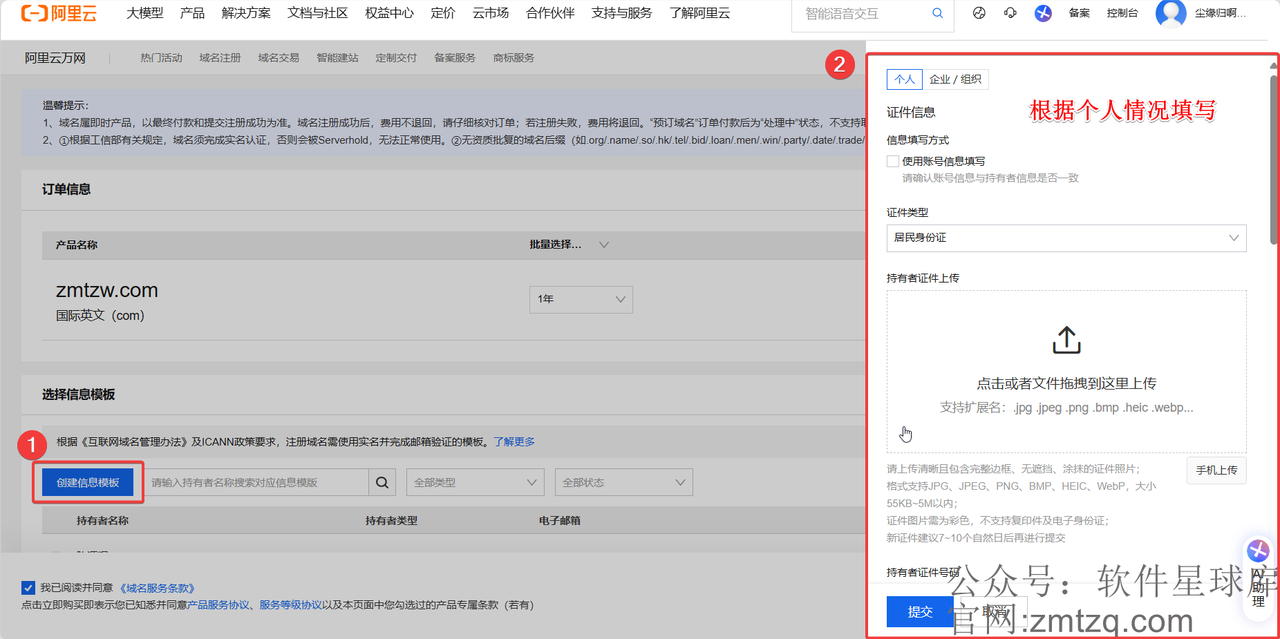This screenshot has height=639, width=1280.
Task: Click the 了解更多 link
Action: pyautogui.click(x=514, y=441)
